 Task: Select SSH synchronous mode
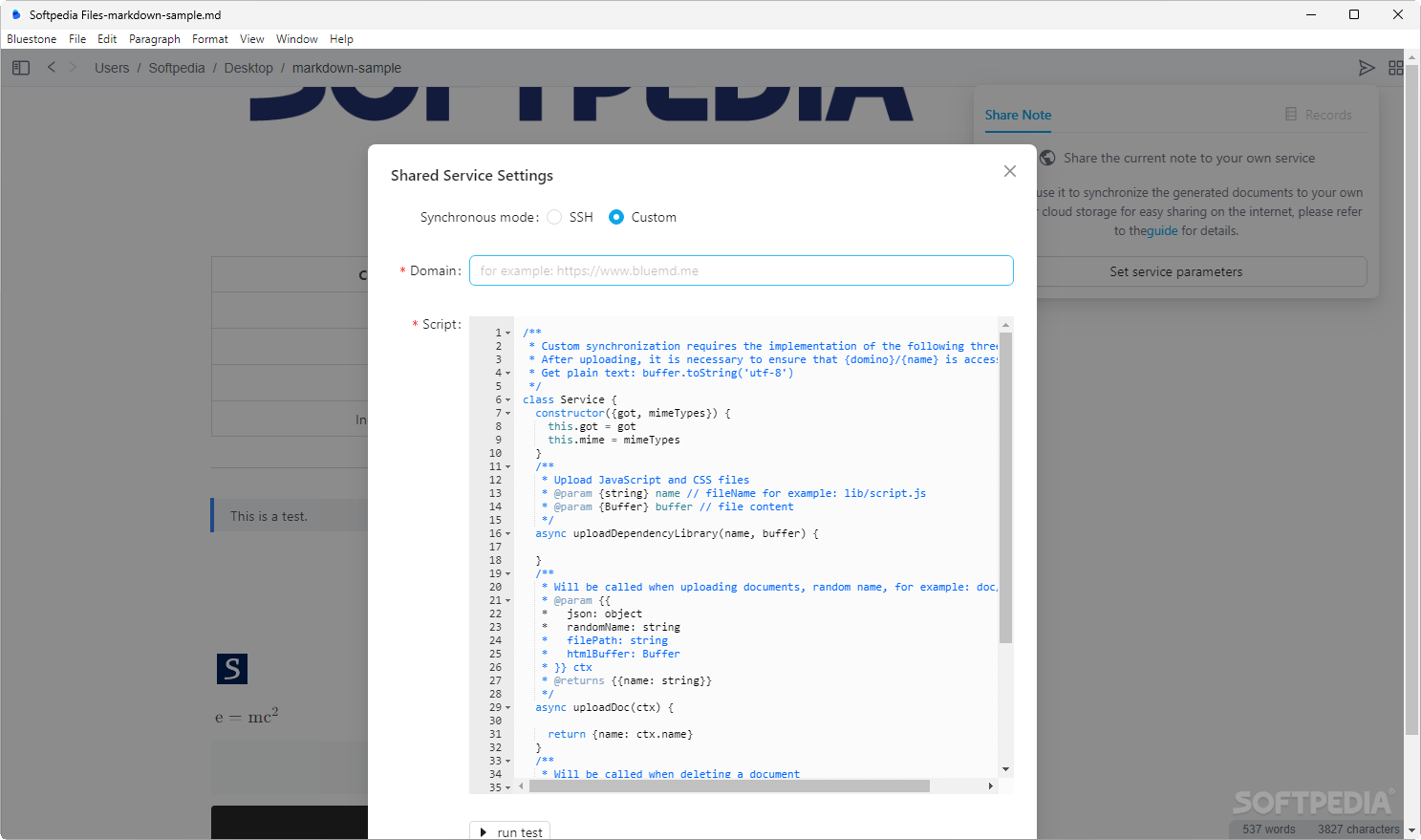point(554,217)
